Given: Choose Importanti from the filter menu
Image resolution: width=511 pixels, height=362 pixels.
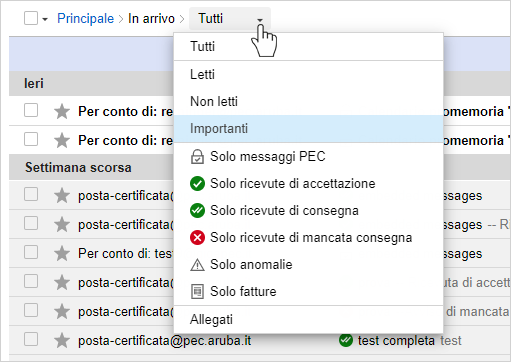Looking at the screenshot, I should click(x=308, y=129).
